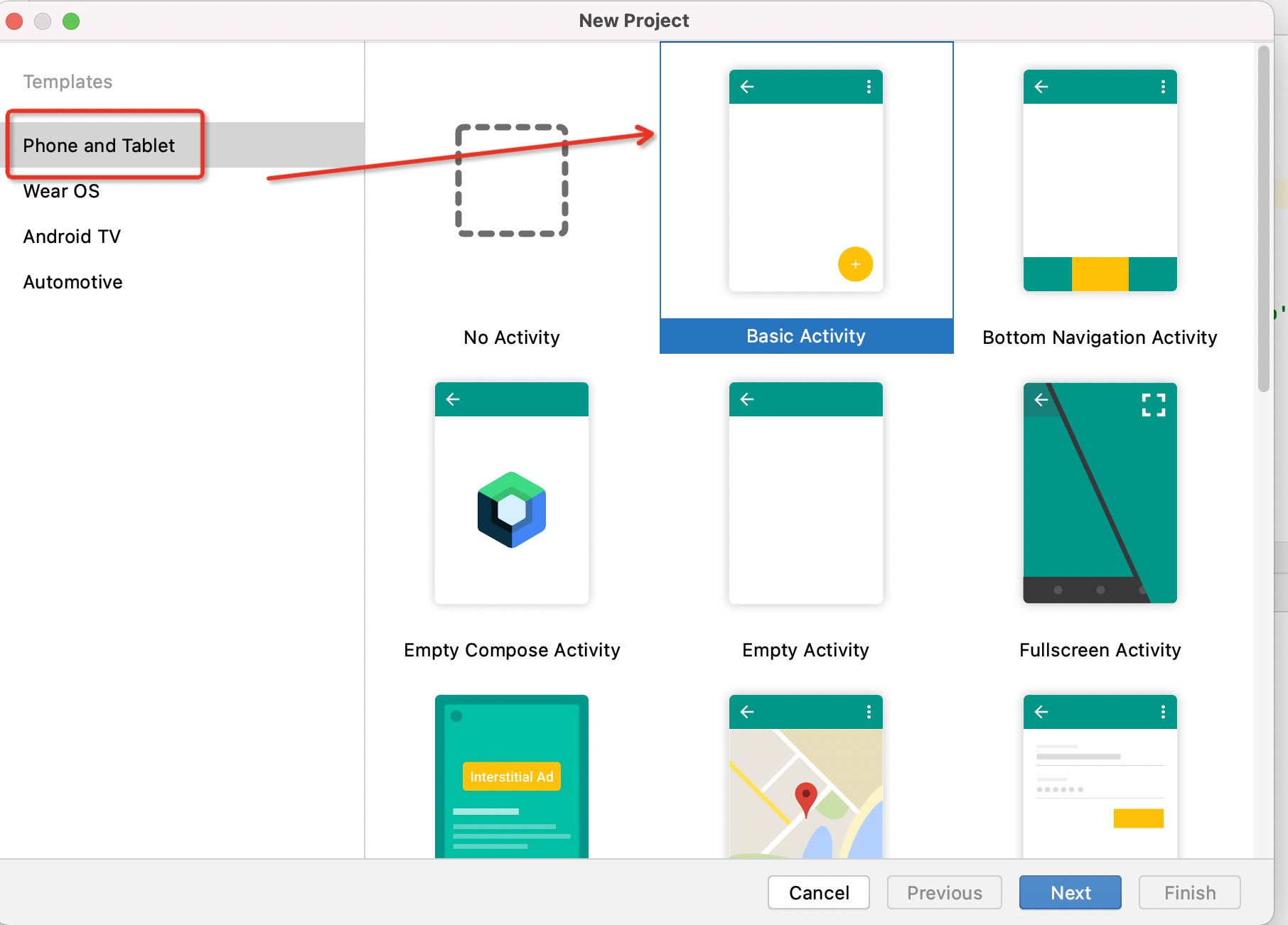
Task: Proceed with the Next button
Action: pyautogui.click(x=1070, y=892)
